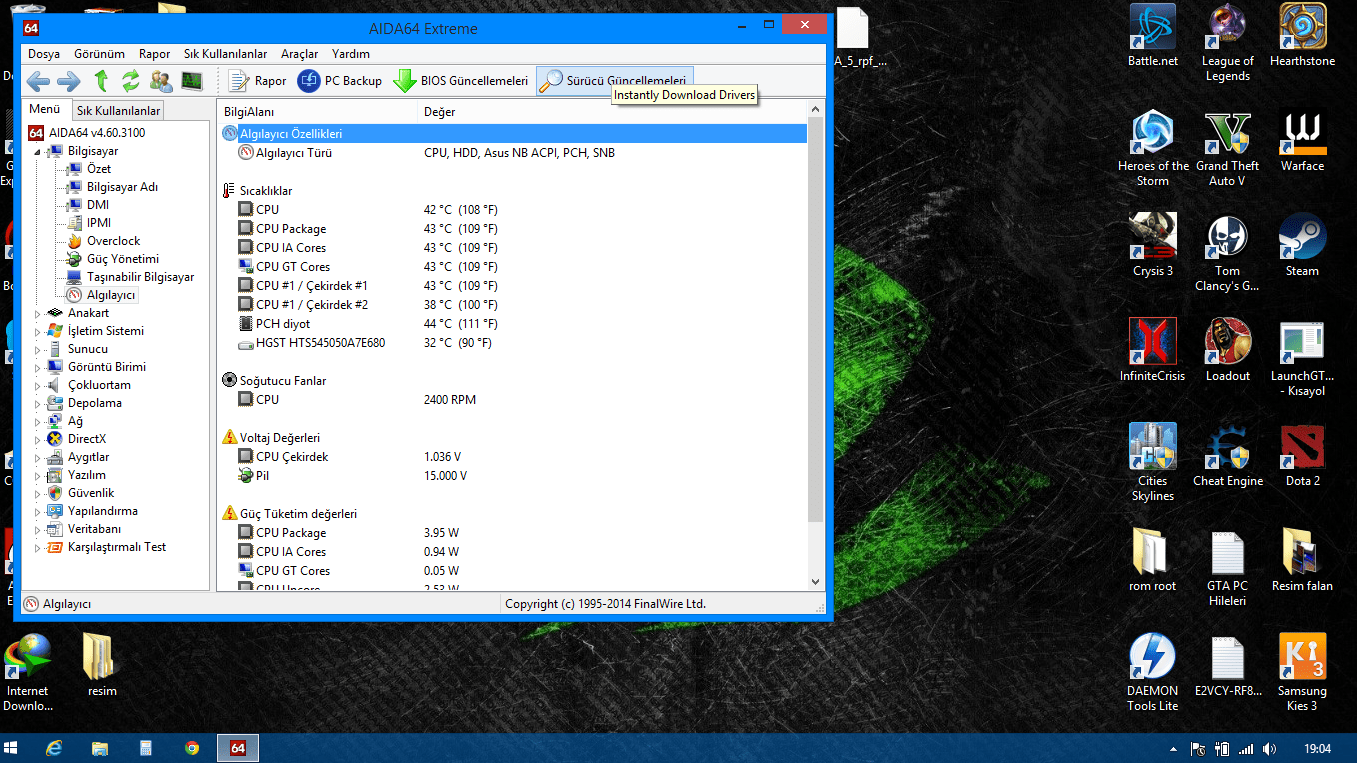
Task: Open the Araçlar menu
Action: coord(299,54)
